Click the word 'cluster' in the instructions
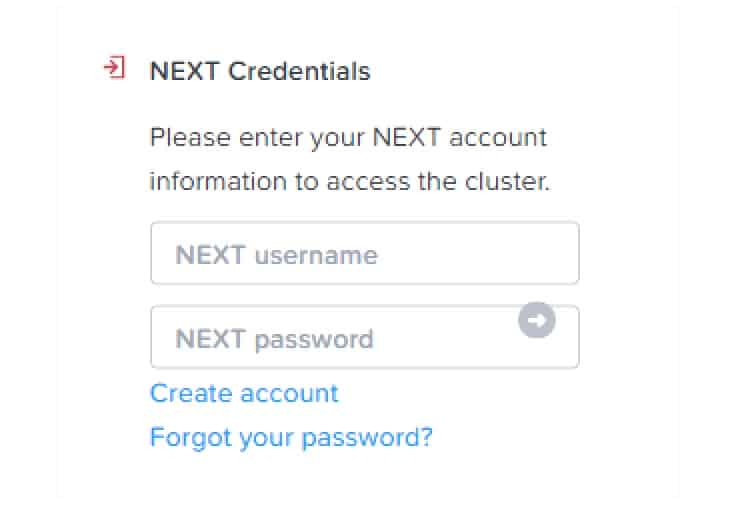736x508 pixels. tap(506, 181)
